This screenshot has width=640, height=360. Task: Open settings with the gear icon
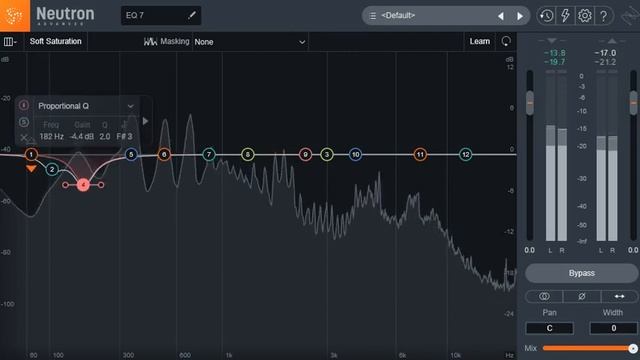coord(584,16)
